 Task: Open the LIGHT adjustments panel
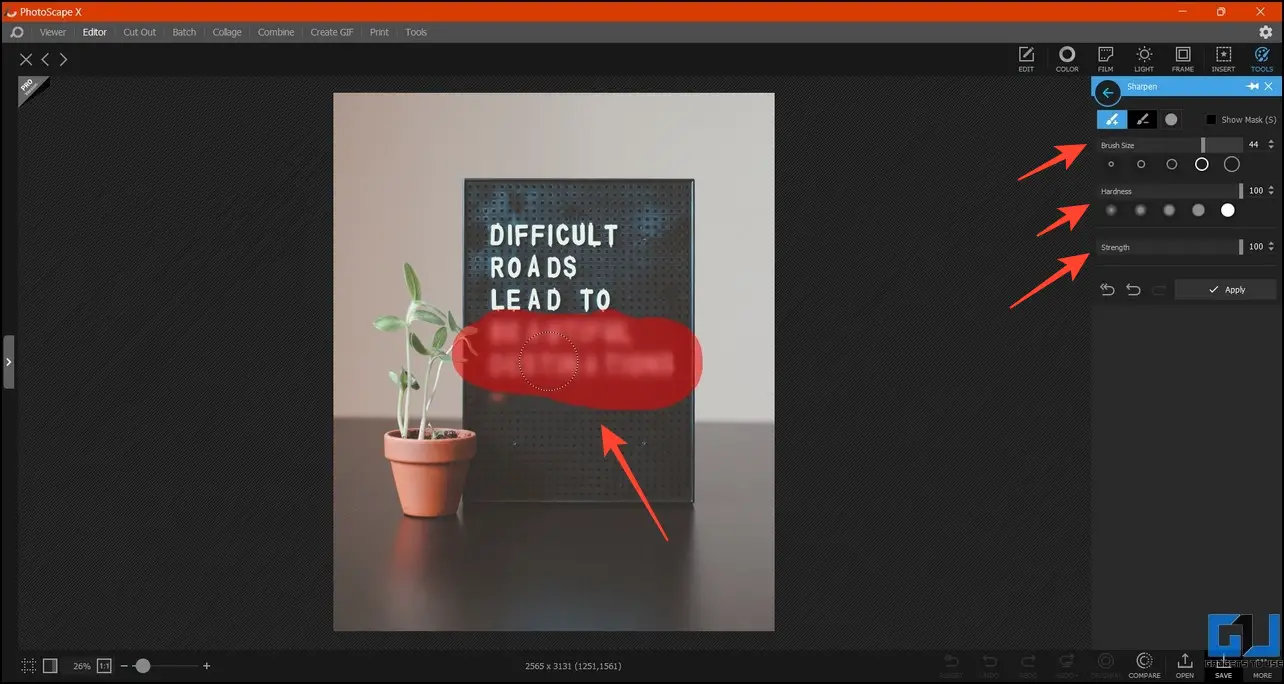point(1144,59)
